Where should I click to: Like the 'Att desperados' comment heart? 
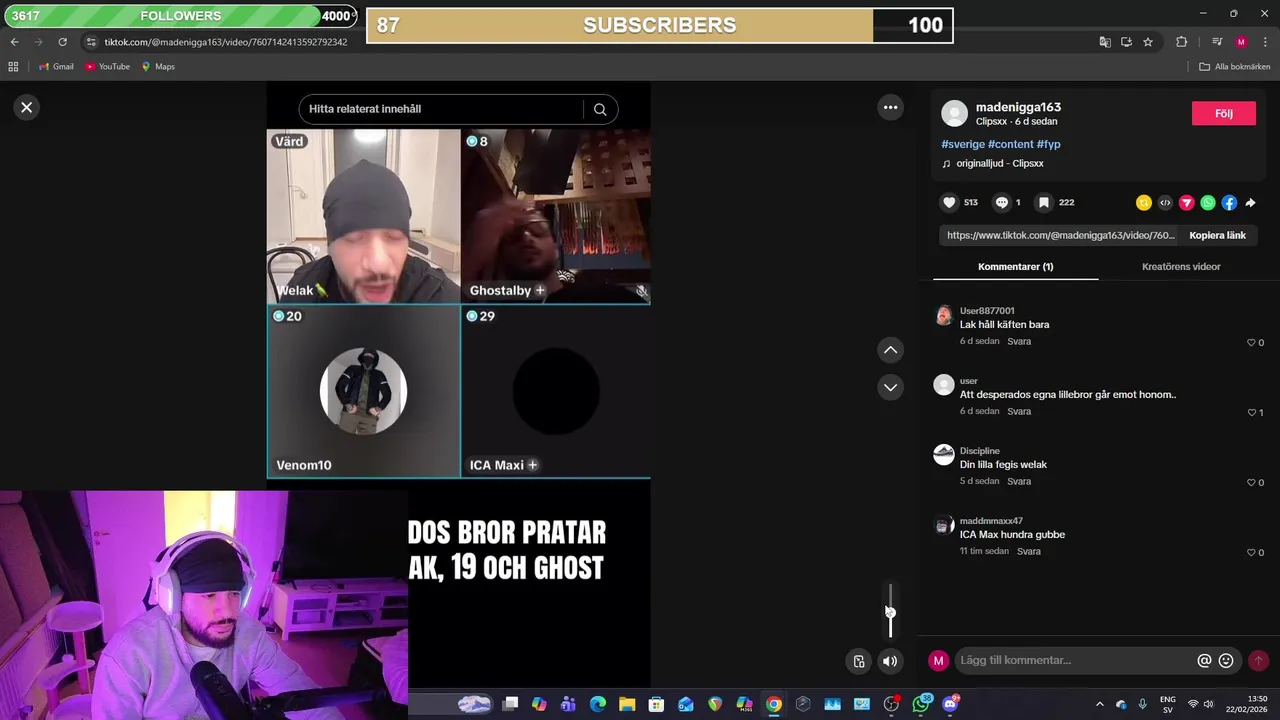tap(1250, 413)
